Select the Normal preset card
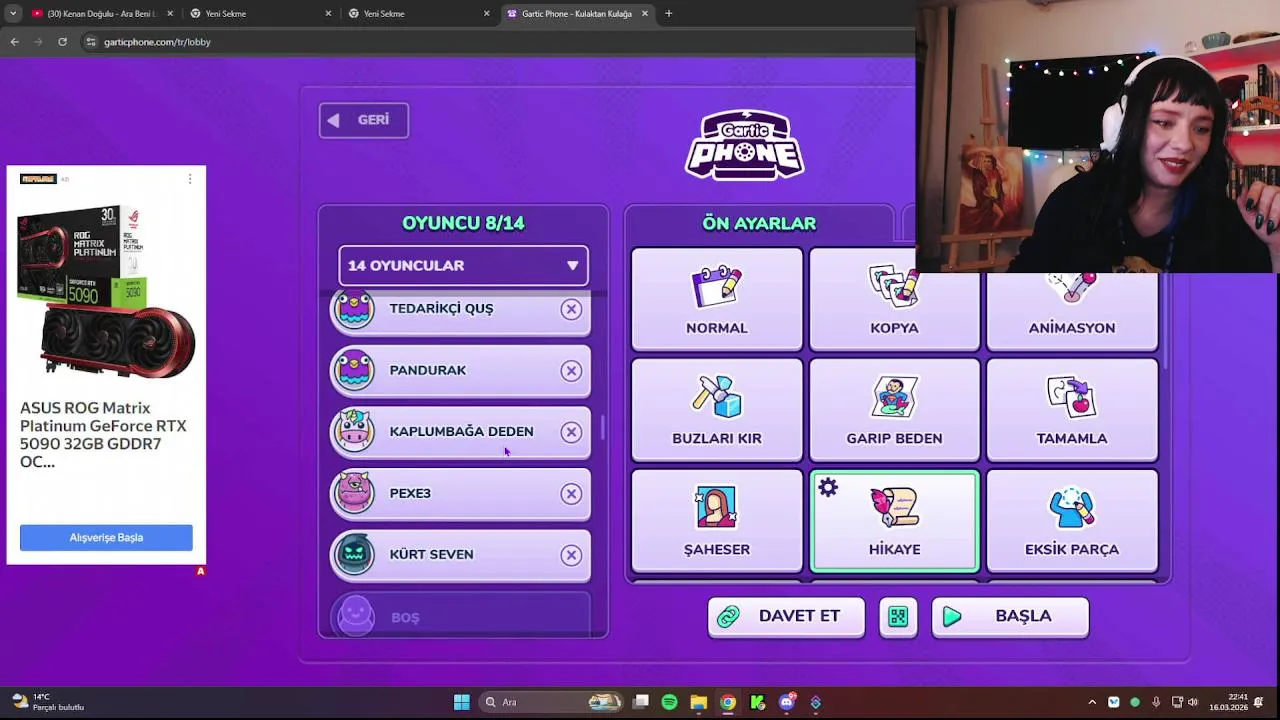This screenshot has height=720, width=1280. tap(716, 299)
